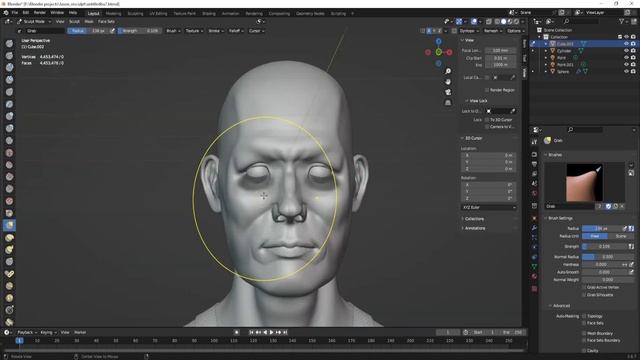Open the Playback timeline menu
The image size is (640, 360).
coord(27,332)
